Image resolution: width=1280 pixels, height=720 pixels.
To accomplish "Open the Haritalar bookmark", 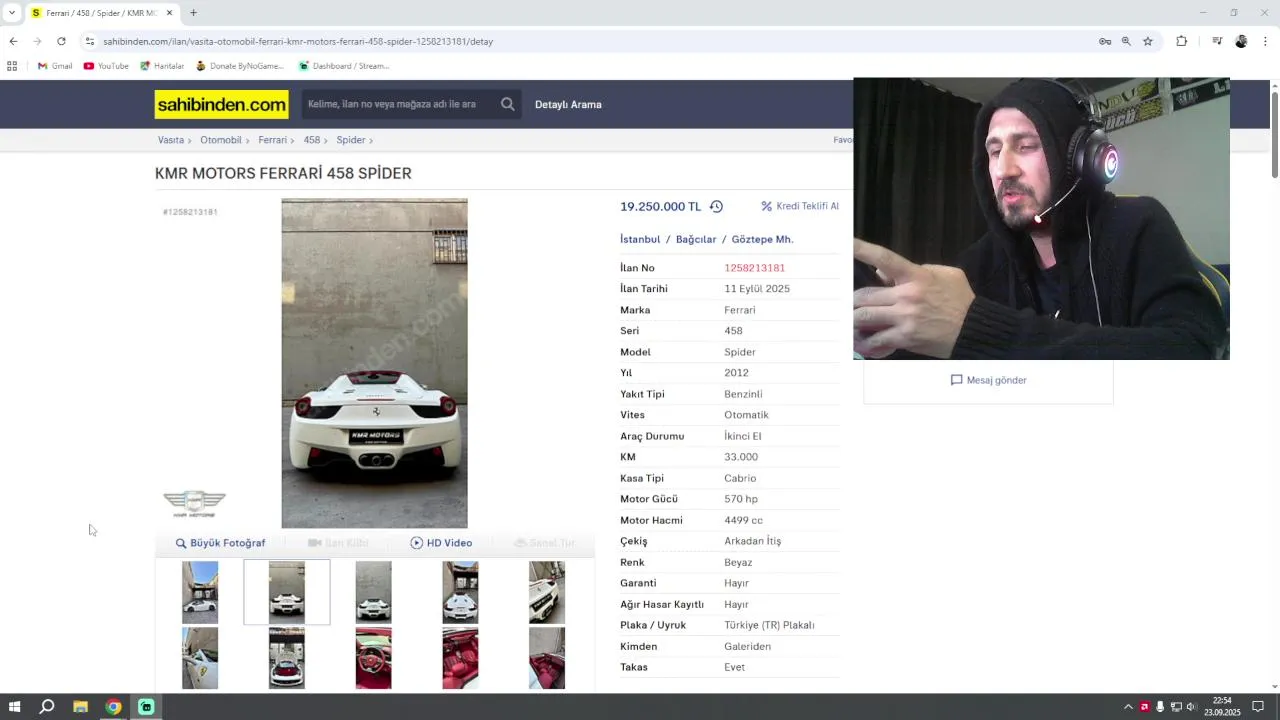I will (x=162, y=66).
